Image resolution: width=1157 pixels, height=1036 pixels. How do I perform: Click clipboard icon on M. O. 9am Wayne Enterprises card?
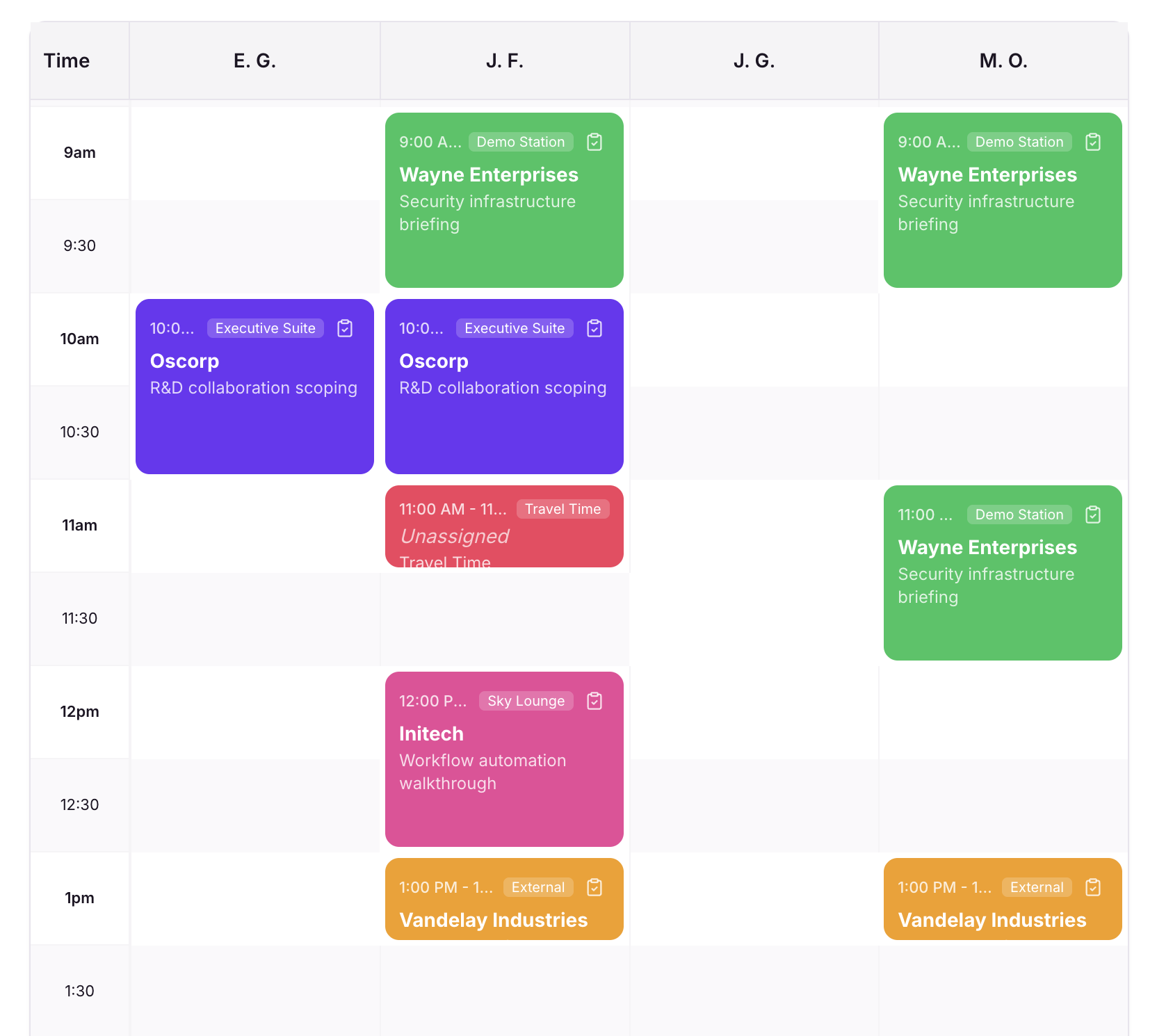coord(1093,142)
